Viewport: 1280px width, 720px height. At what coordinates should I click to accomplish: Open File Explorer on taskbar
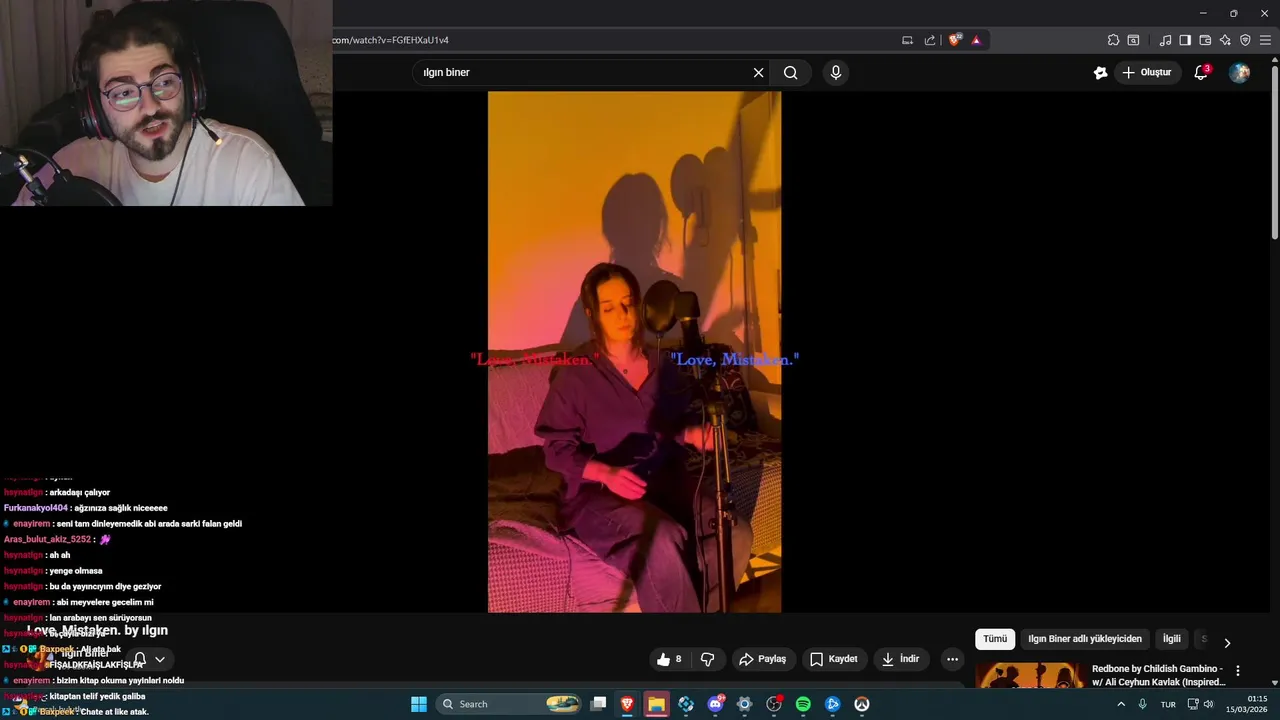[656, 704]
